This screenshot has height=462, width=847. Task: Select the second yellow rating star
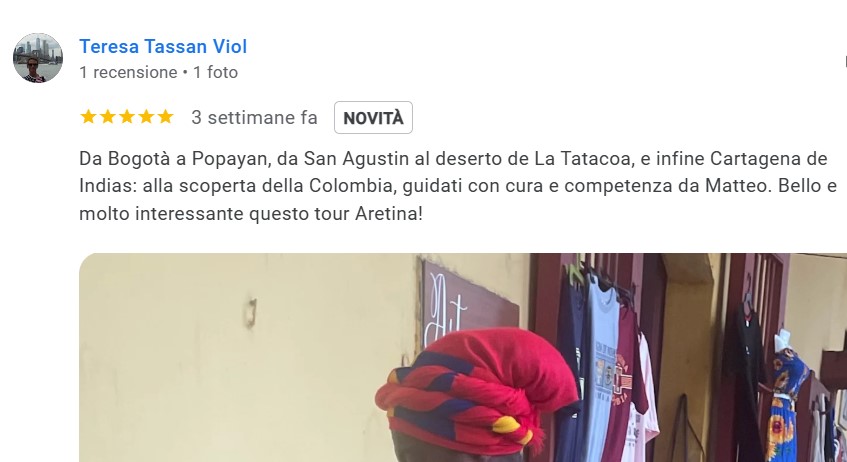pos(107,117)
